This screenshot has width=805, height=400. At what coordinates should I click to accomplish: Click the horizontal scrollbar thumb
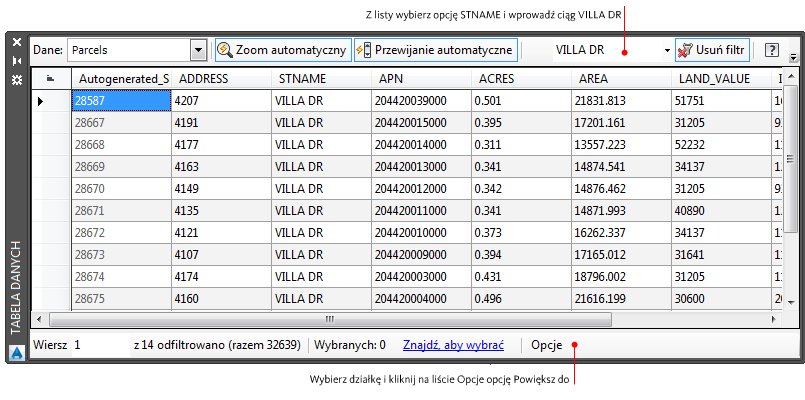tap(330, 319)
